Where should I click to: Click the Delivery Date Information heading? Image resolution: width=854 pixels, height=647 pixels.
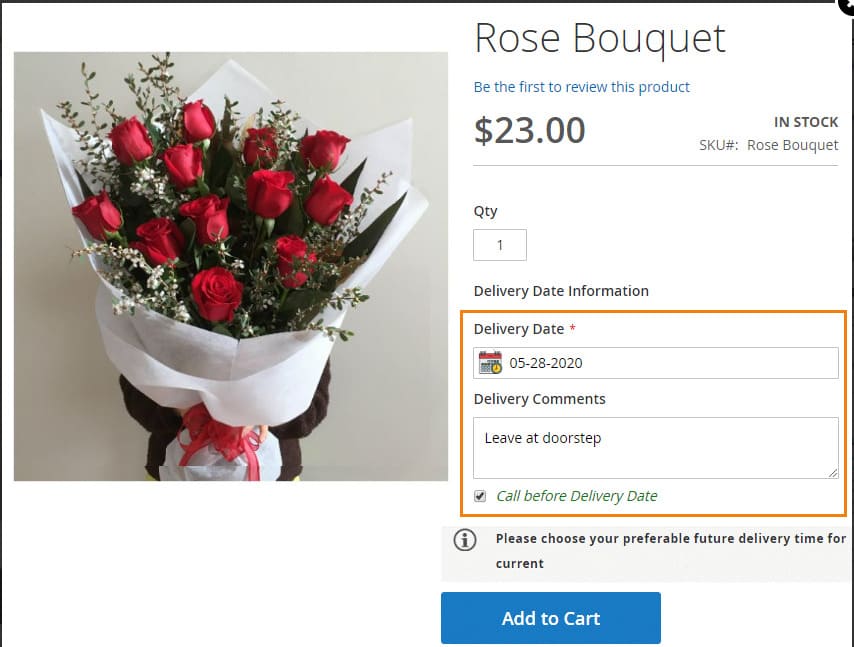point(561,291)
